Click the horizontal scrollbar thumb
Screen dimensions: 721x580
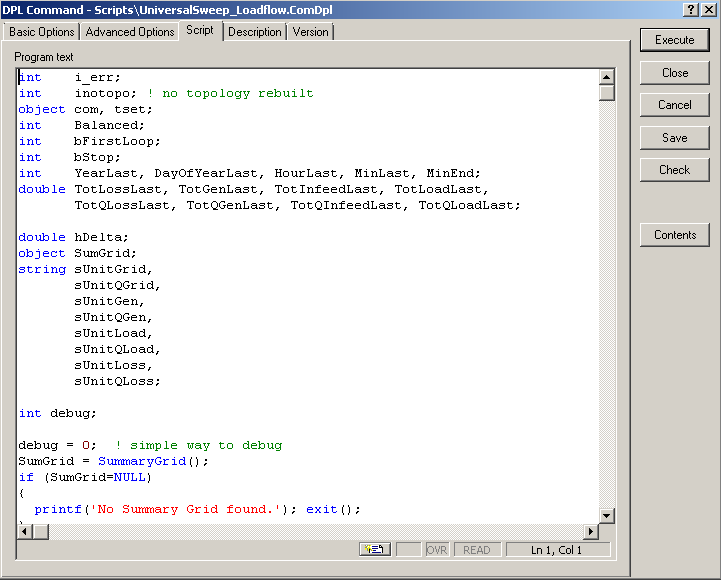(x=41, y=532)
